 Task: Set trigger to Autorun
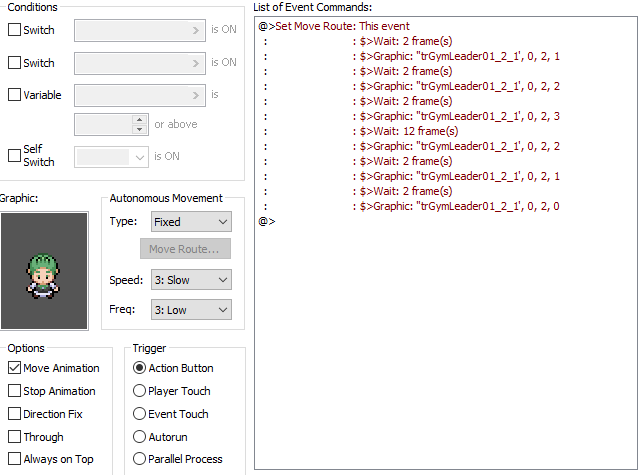tap(140, 437)
